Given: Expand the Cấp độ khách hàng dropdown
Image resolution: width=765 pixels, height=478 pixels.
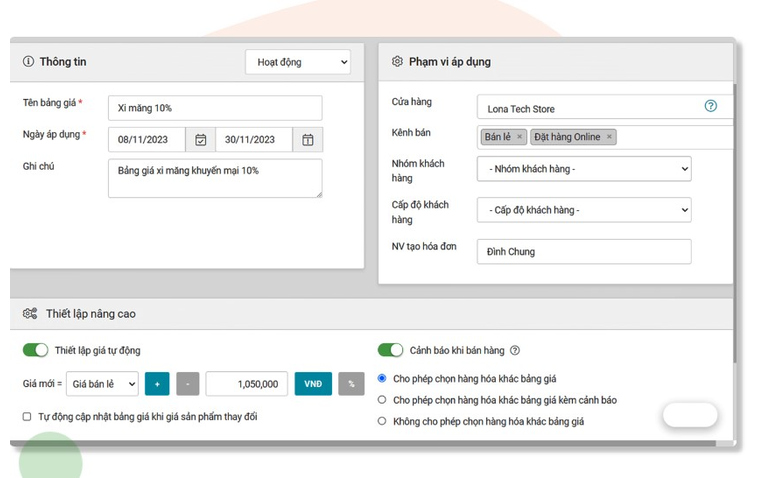Looking at the screenshot, I should pyautogui.click(x=584, y=210).
